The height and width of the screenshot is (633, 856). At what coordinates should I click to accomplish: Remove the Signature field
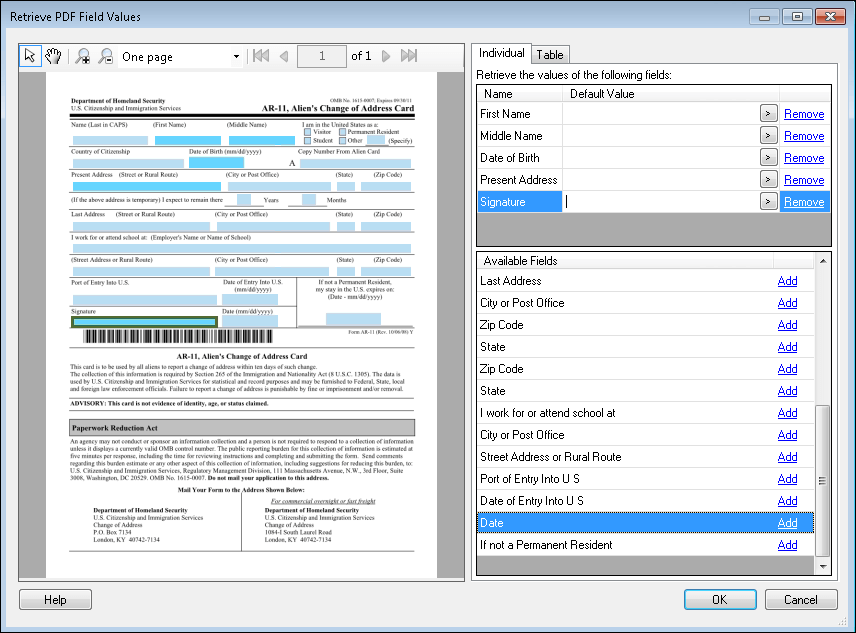tap(804, 202)
